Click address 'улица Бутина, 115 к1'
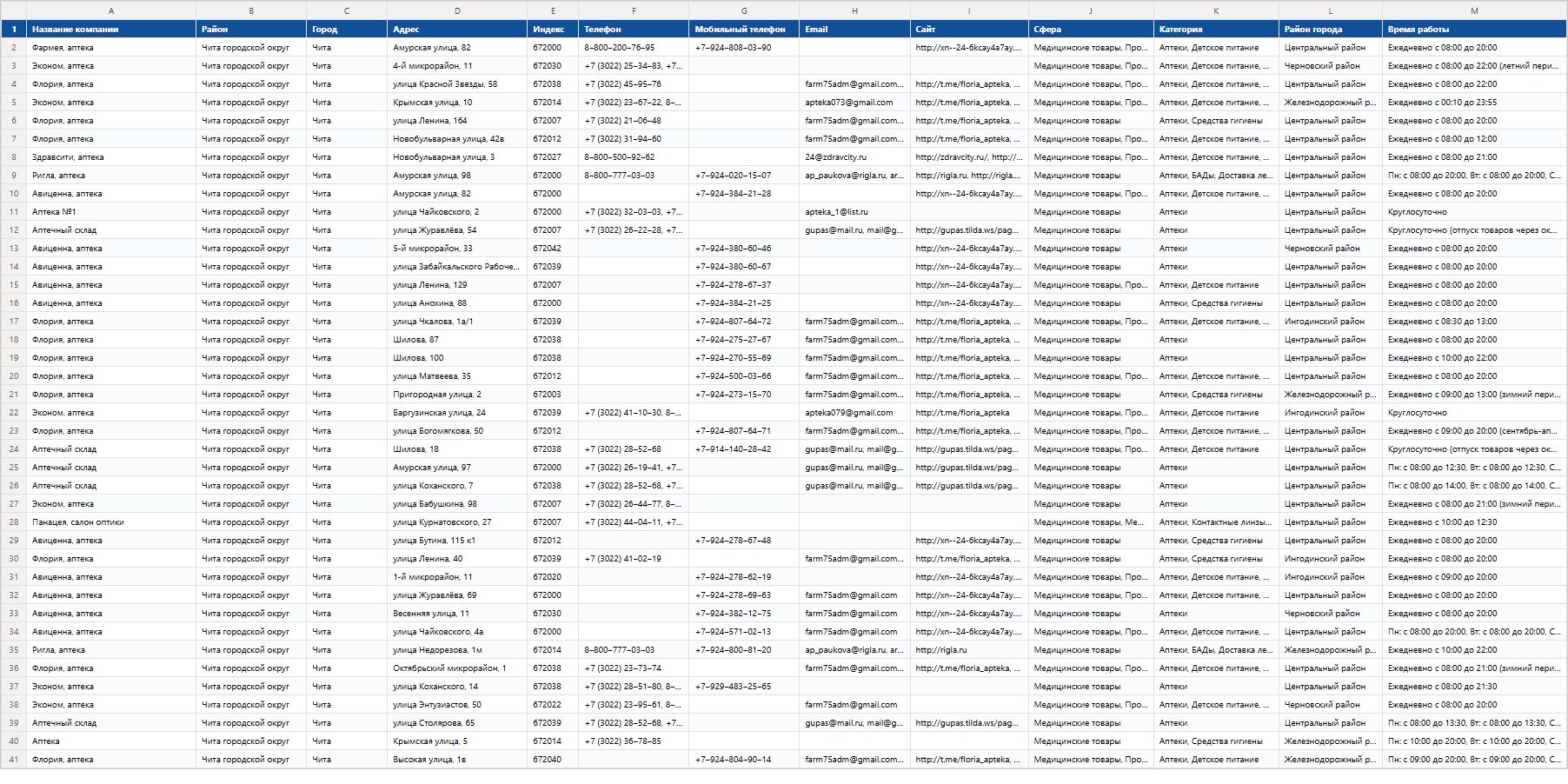The width and height of the screenshot is (1568, 784). pos(457,541)
